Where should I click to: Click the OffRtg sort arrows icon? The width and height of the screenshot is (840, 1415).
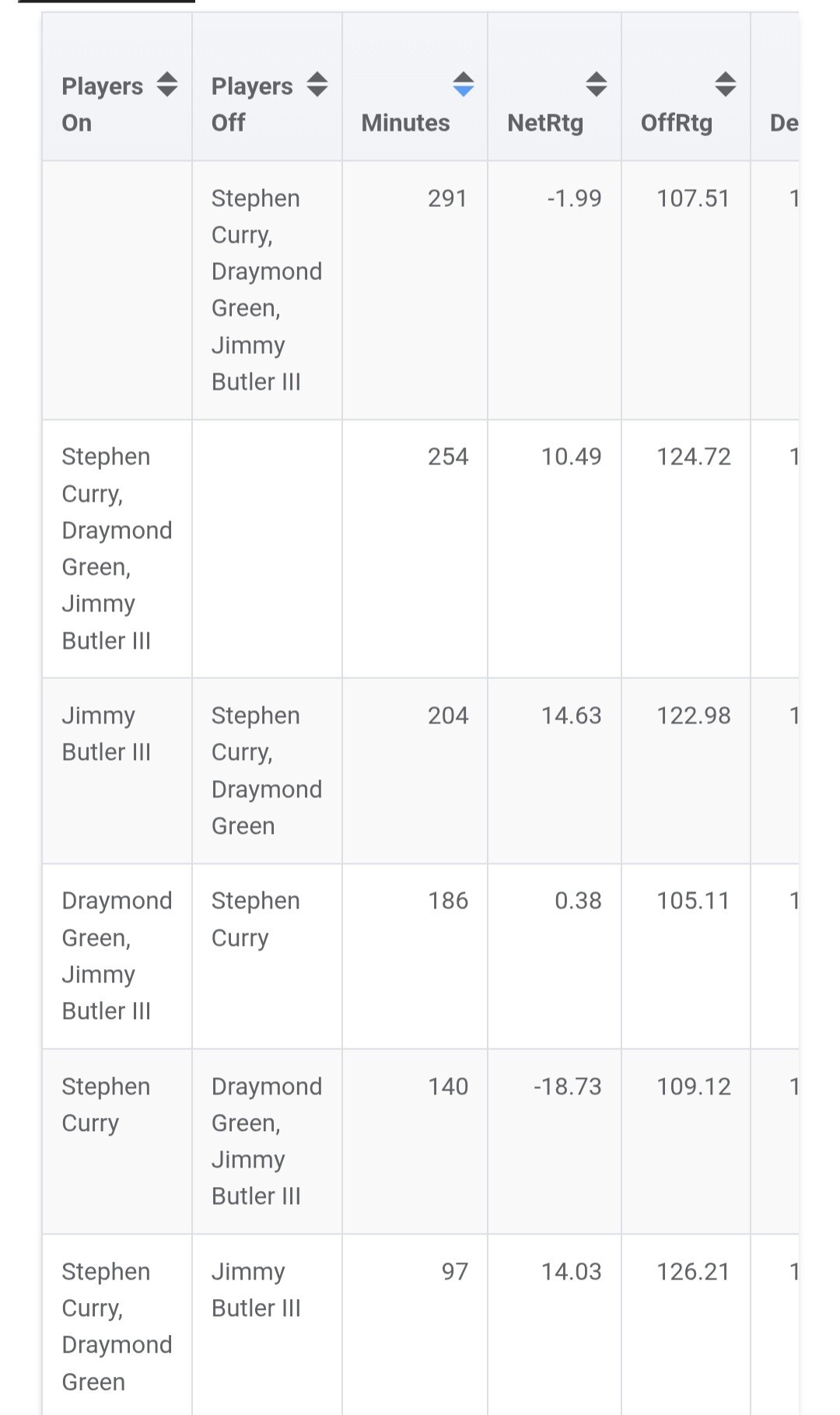point(725,84)
